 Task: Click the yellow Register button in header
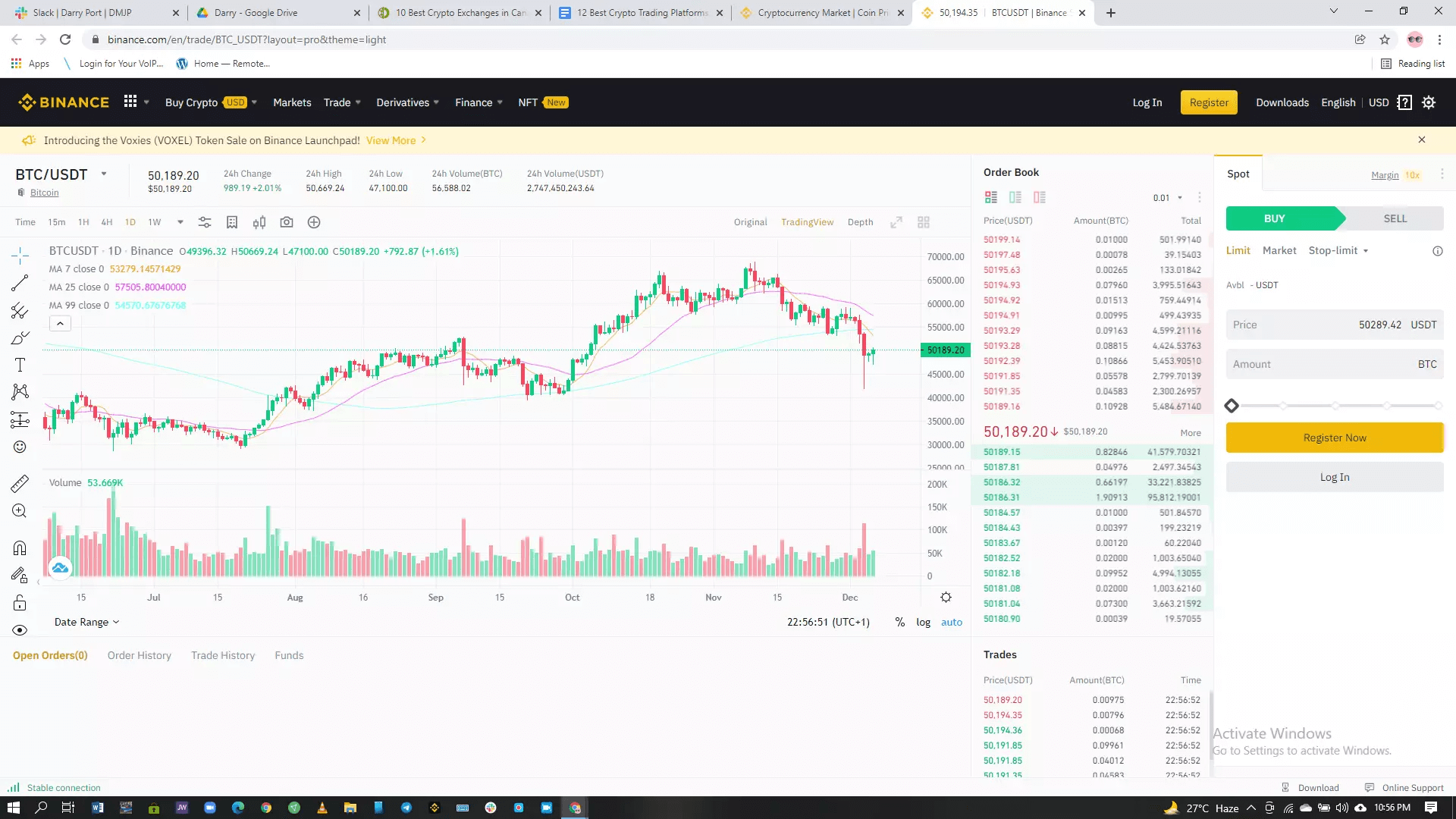1209,102
